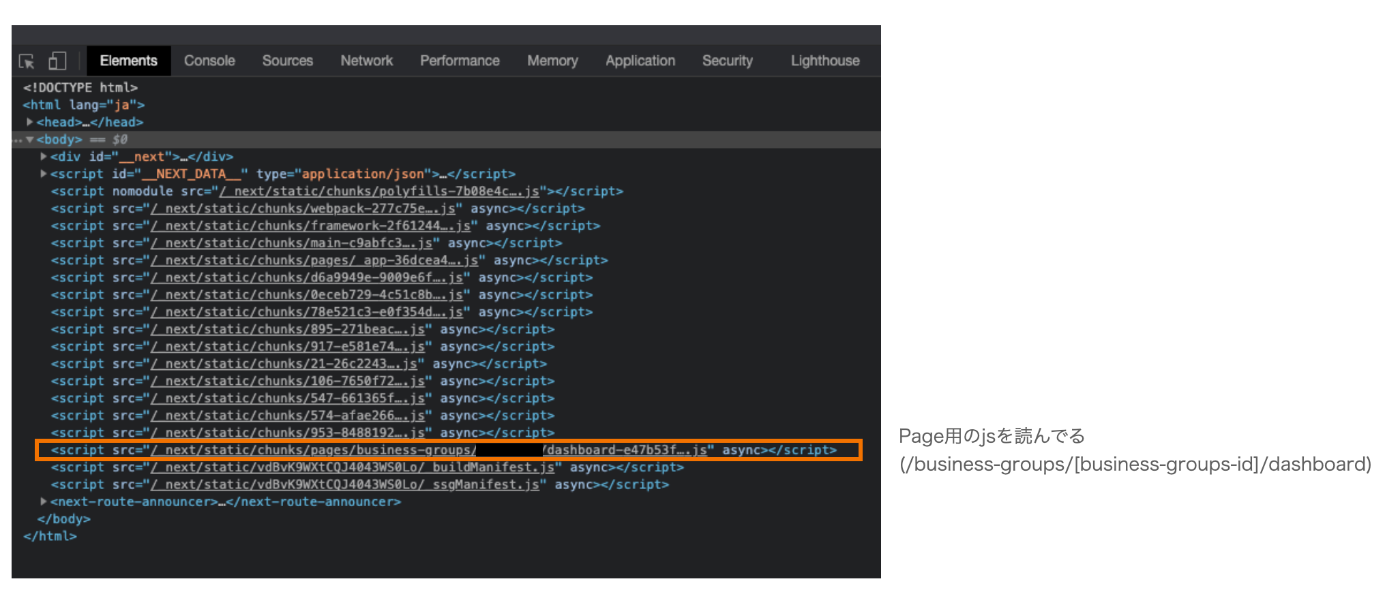Toggle the device toolbar icon
The image size is (1400, 607).
pos(57,61)
